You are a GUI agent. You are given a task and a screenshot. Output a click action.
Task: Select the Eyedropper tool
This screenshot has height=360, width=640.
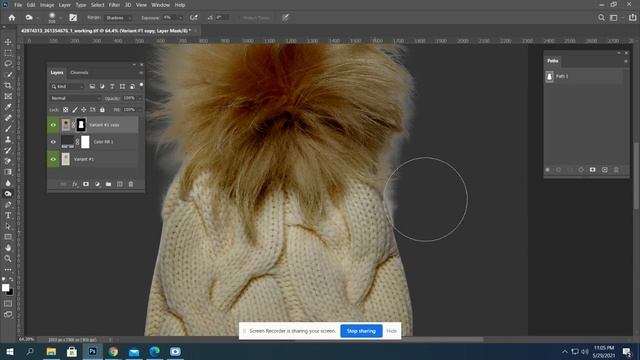8,107
